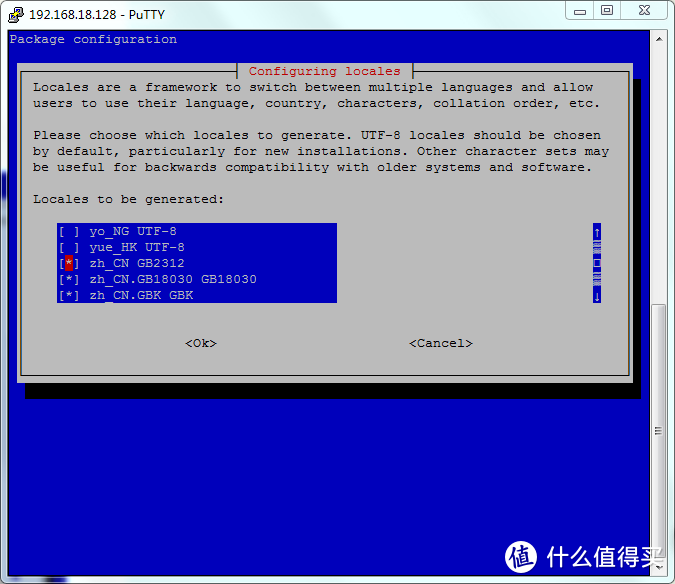This screenshot has height=584, width=675.
Task: Minimize the PuTTY window
Action: 579,11
